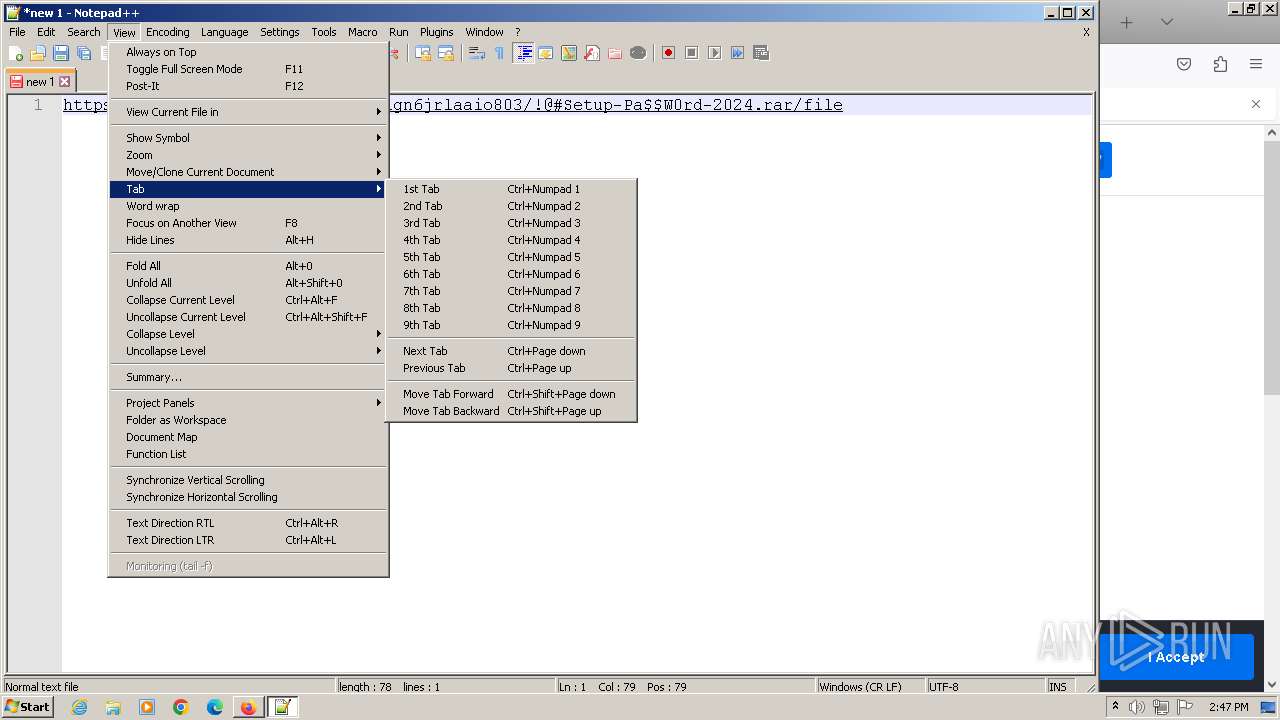Open Firefox list all tabs chevron
The height and width of the screenshot is (720, 1280).
click(x=1167, y=22)
